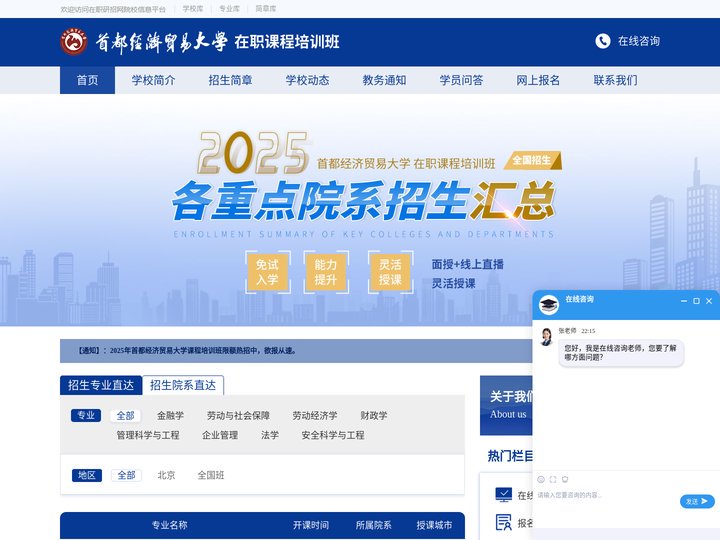The width and height of the screenshot is (720, 540).
Task: Open 联系我们 navigation item
Action: (x=615, y=80)
